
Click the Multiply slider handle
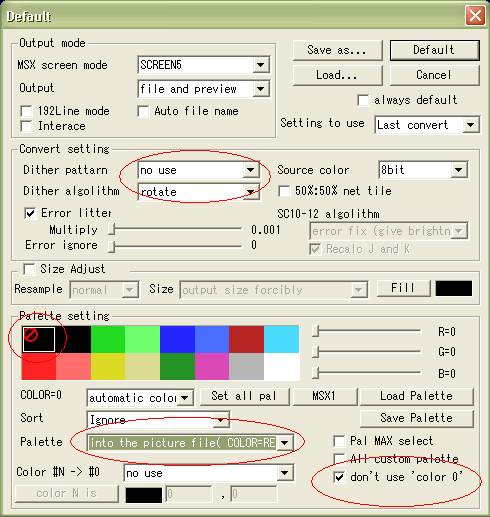pos(112,229)
